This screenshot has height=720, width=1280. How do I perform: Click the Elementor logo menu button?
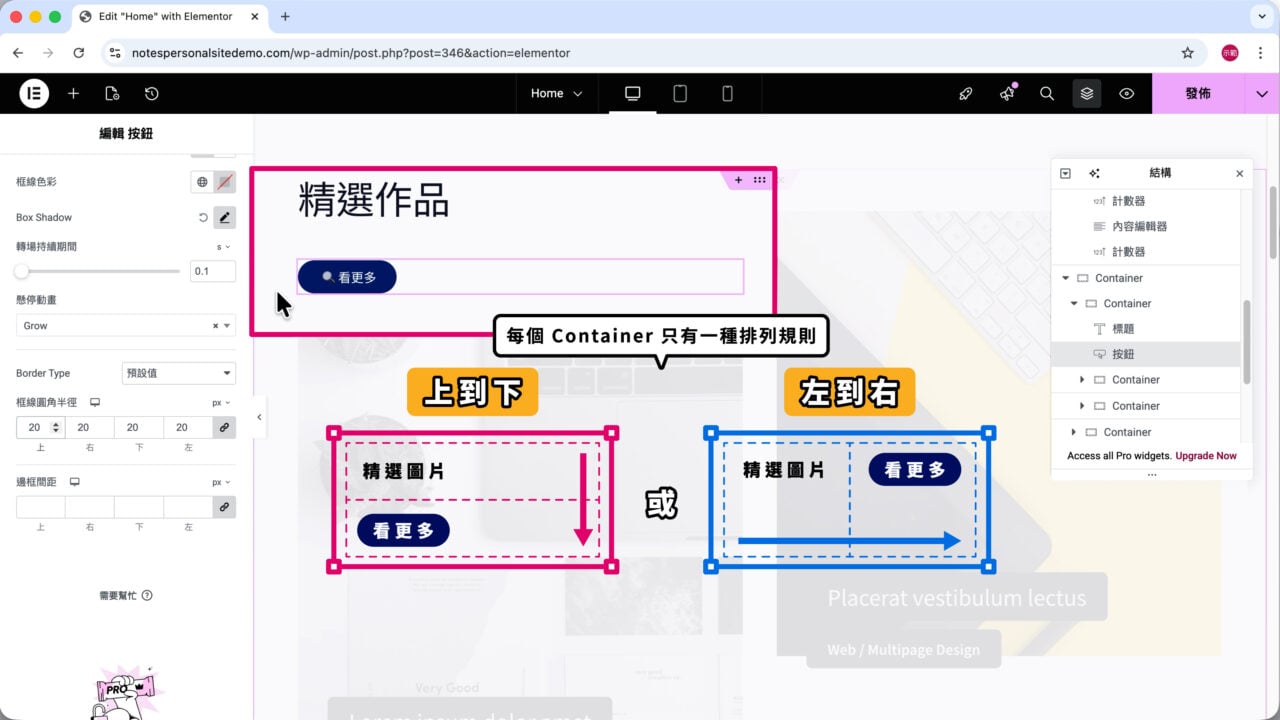click(x=34, y=93)
